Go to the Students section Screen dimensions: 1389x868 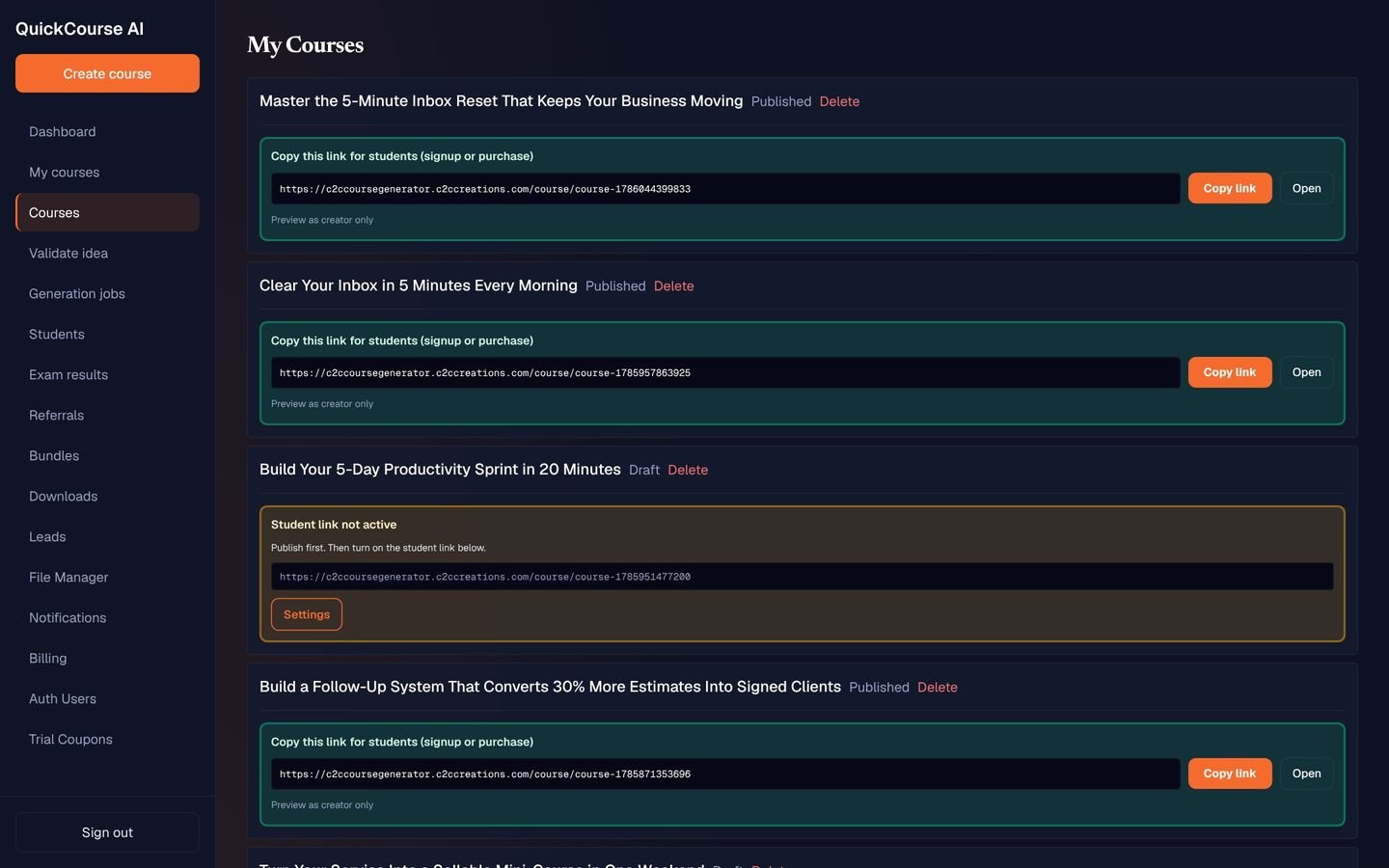coord(107,334)
